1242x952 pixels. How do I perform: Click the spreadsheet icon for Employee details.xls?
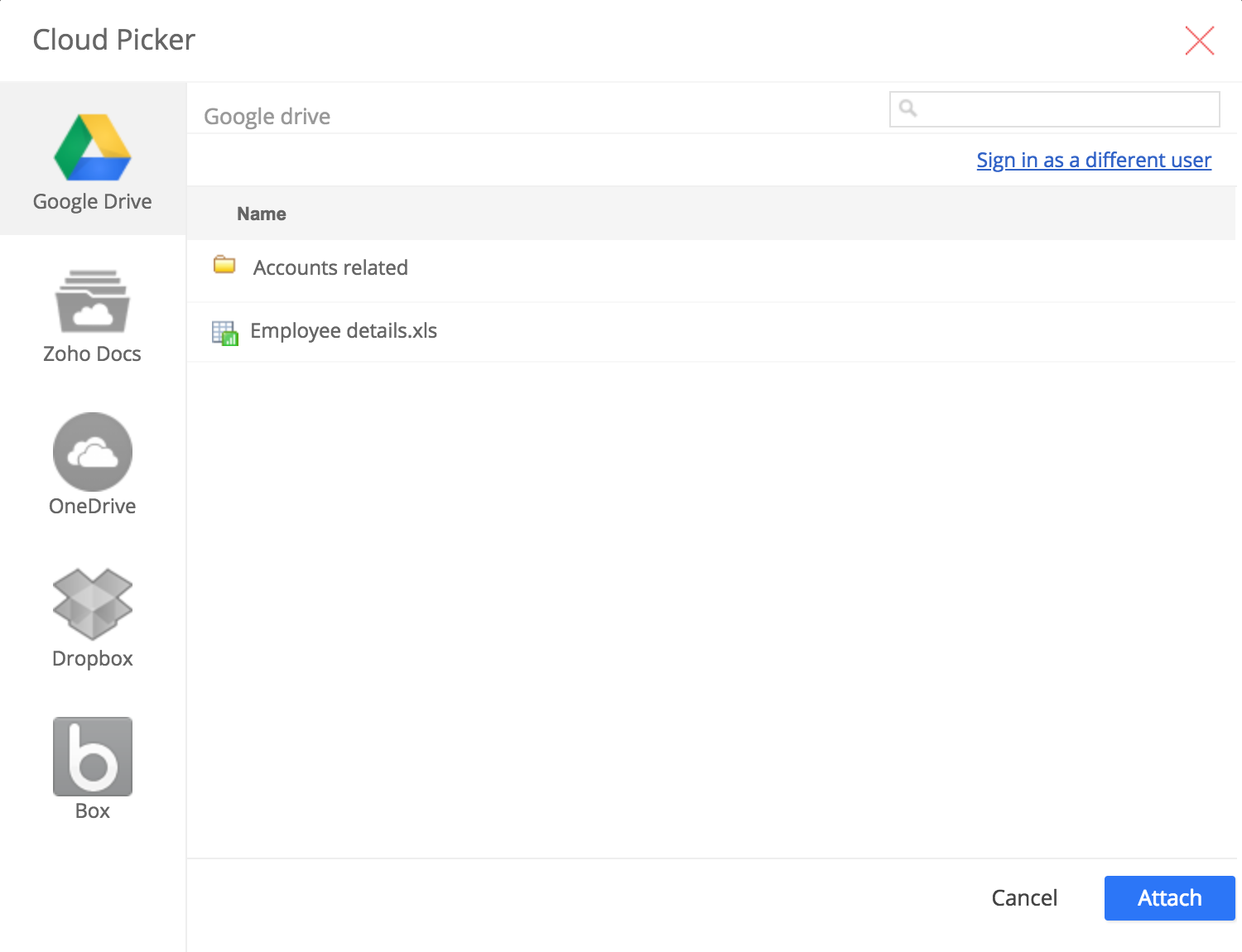[x=225, y=333]
